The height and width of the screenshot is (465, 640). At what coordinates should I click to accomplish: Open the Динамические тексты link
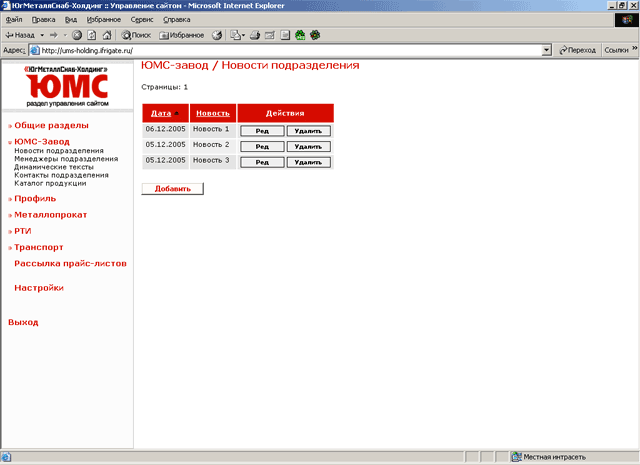[54, 167]
